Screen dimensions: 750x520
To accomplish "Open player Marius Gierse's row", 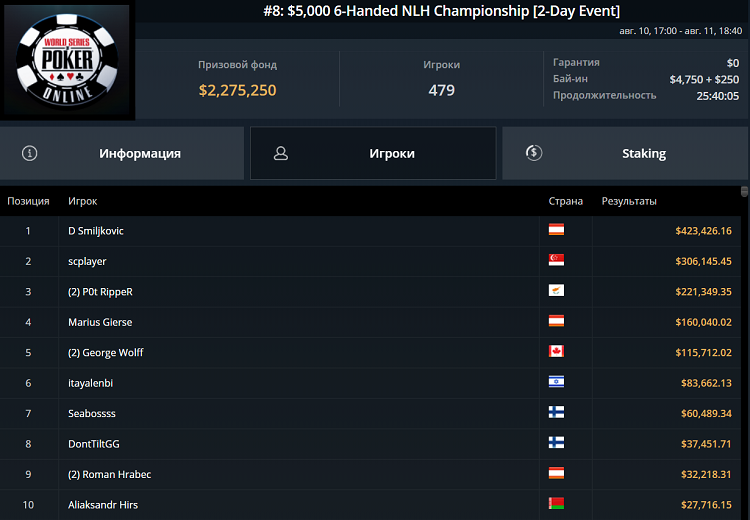I will pos(100,322).
